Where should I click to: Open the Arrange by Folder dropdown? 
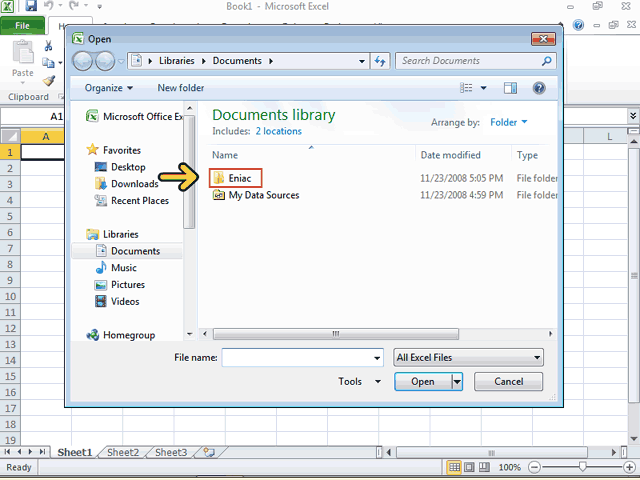pos(509,122)
